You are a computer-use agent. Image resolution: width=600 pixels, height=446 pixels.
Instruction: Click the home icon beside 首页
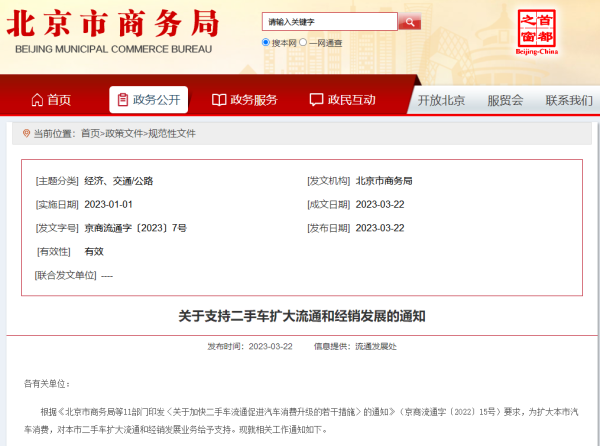[37, 100]
